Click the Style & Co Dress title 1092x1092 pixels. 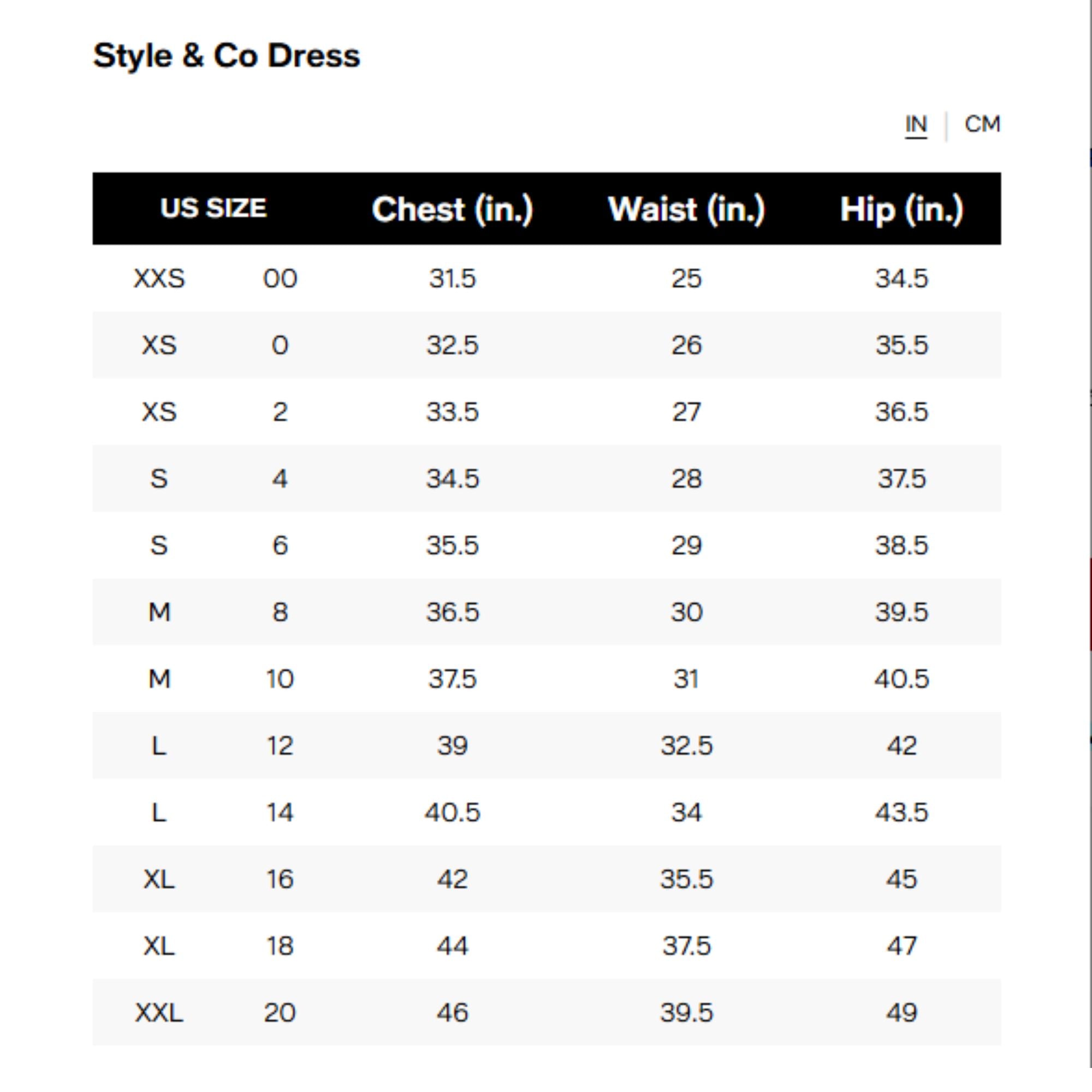[226, 55]
